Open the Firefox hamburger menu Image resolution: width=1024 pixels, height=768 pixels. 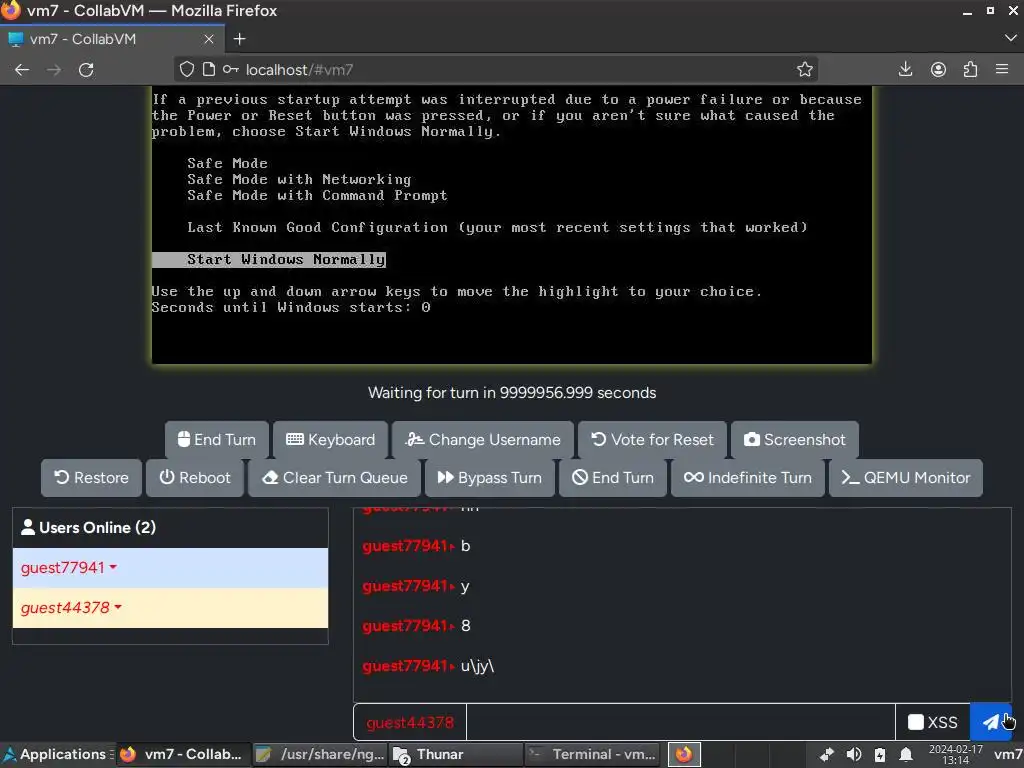tap(1002, 69)
